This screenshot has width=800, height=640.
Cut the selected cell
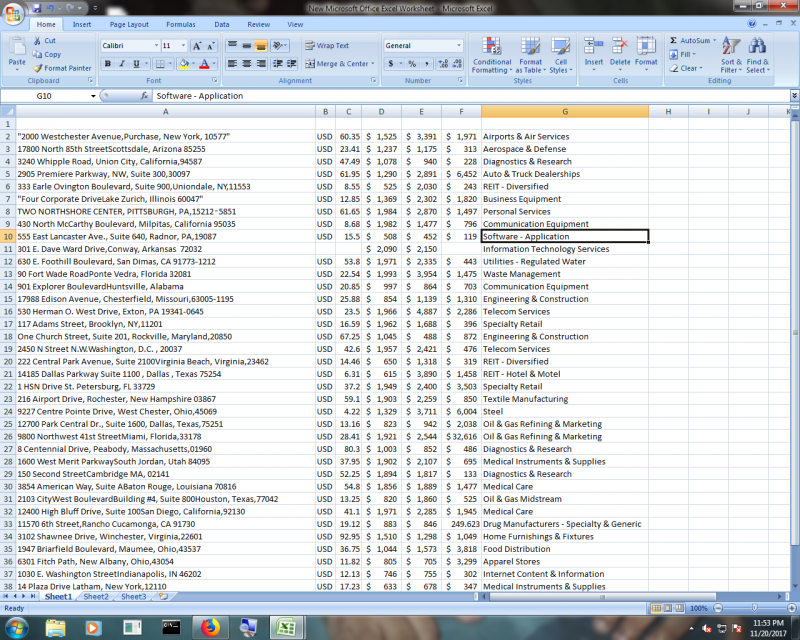click(45, 40)
